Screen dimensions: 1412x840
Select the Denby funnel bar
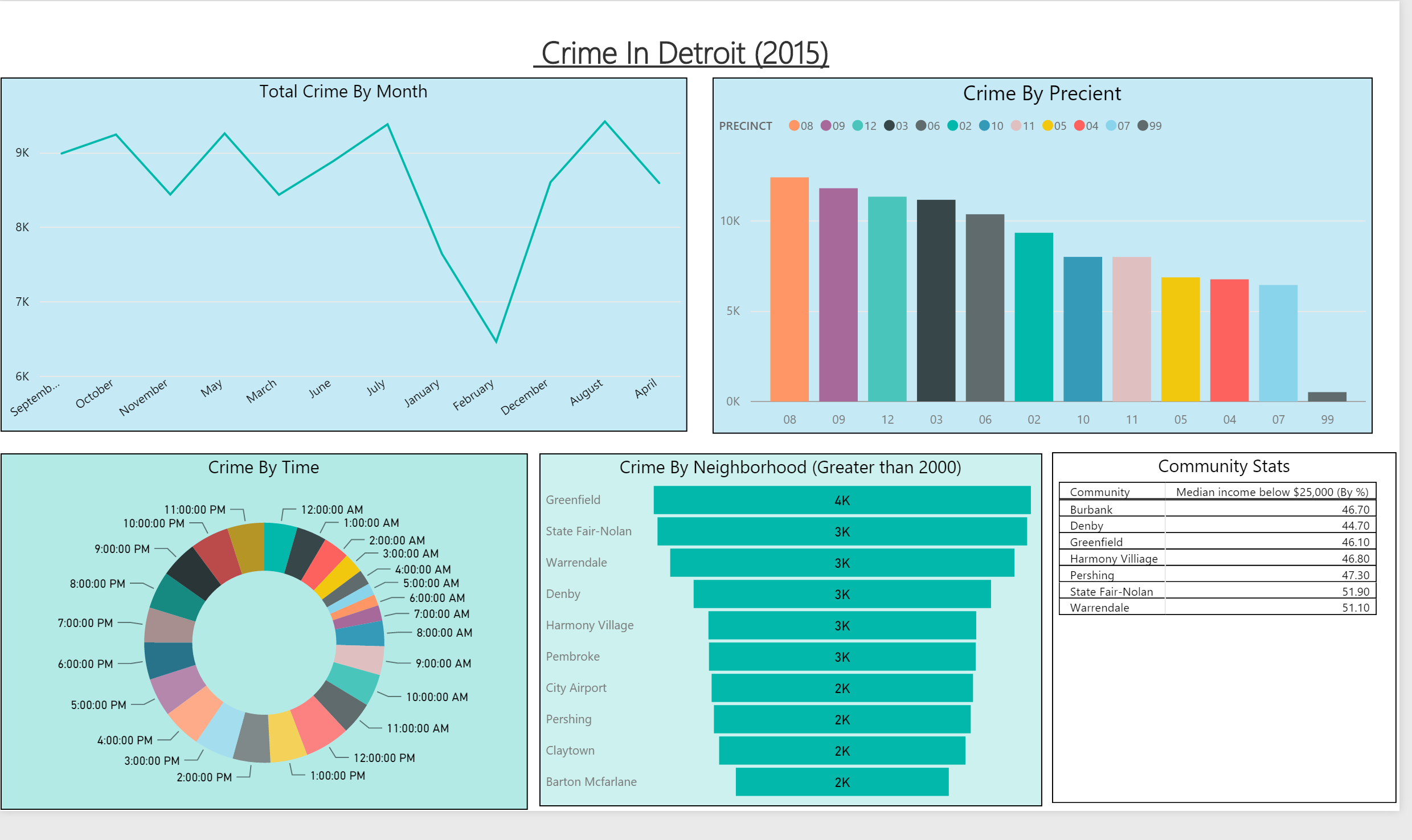pos(842,594)
